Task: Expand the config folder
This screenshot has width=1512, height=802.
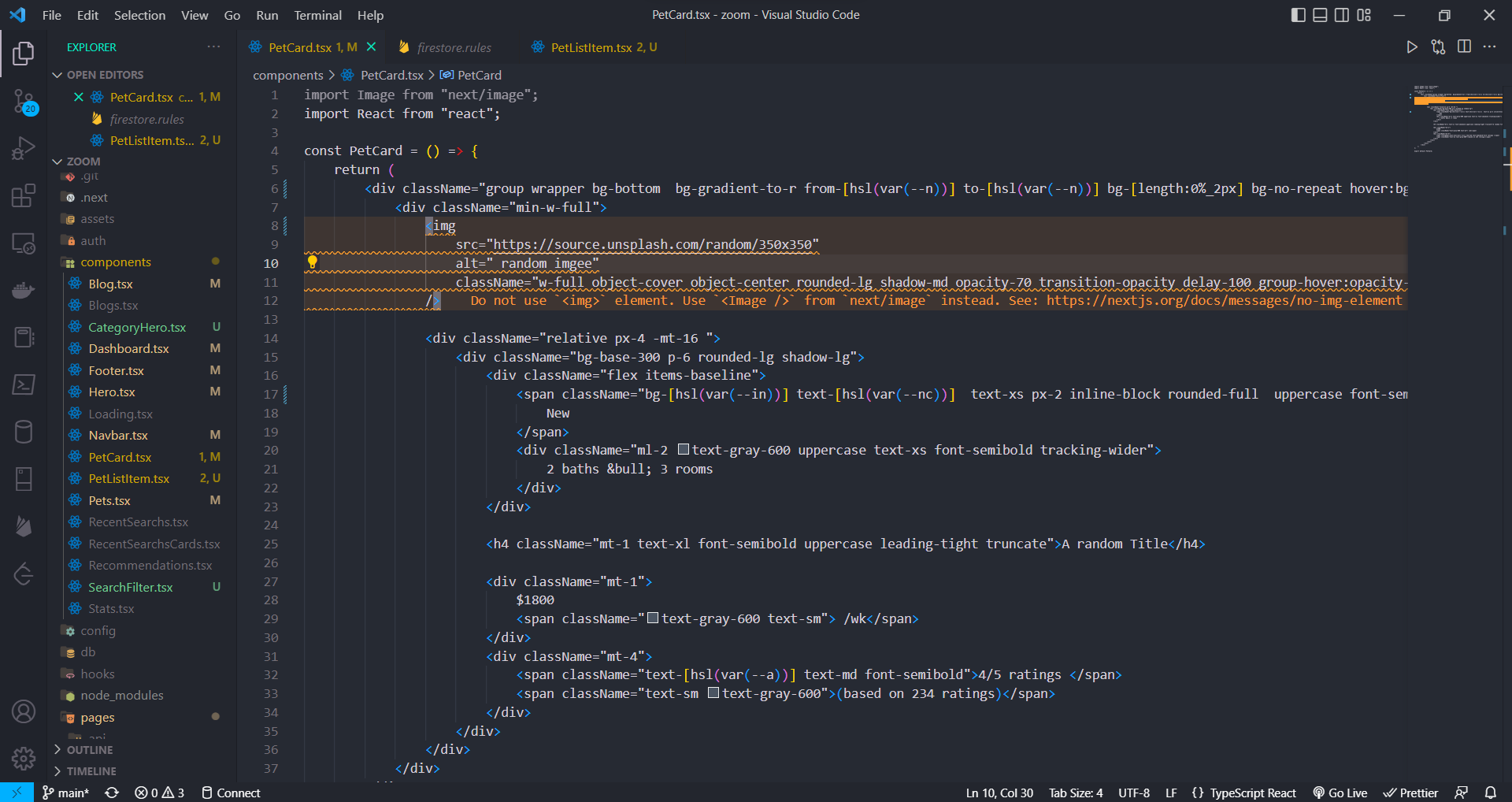Action: click(98, 631)
